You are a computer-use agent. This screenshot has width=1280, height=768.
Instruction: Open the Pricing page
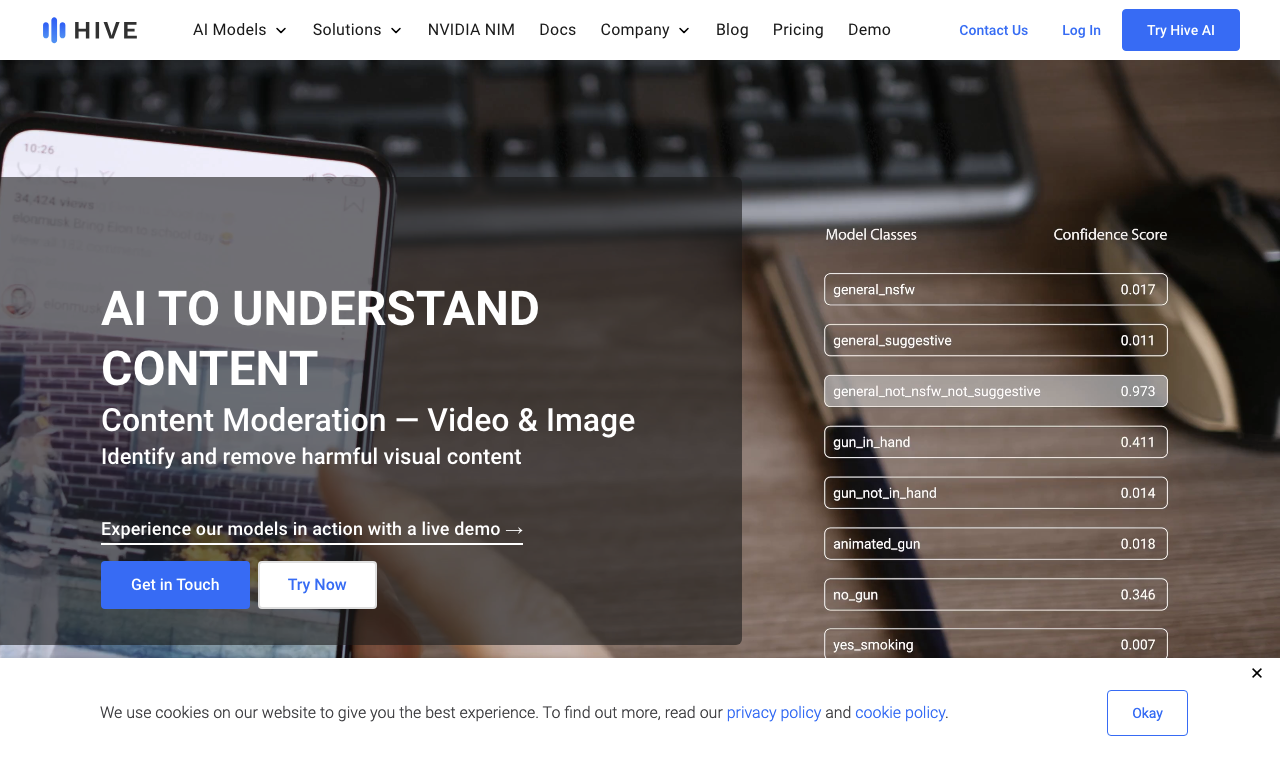coord(798,30)
